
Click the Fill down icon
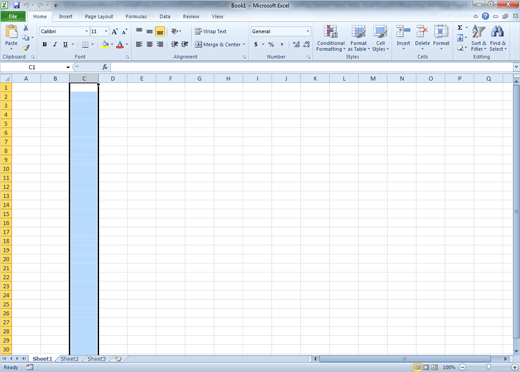(x=460, y=38)
